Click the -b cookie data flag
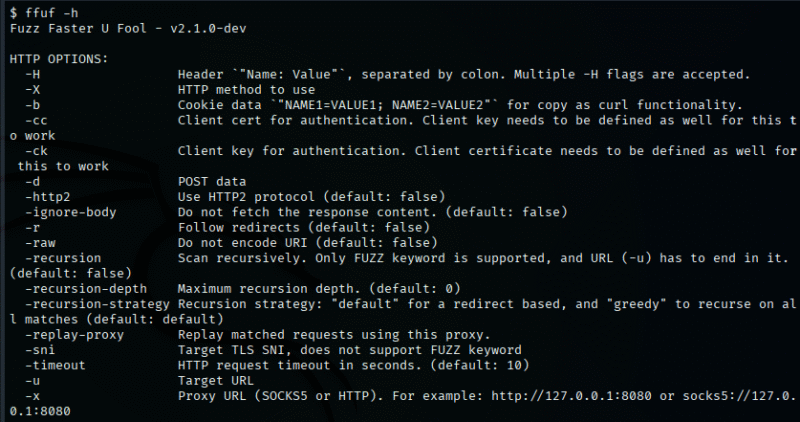This screenshot has height=422, width=800. point(33,105)
